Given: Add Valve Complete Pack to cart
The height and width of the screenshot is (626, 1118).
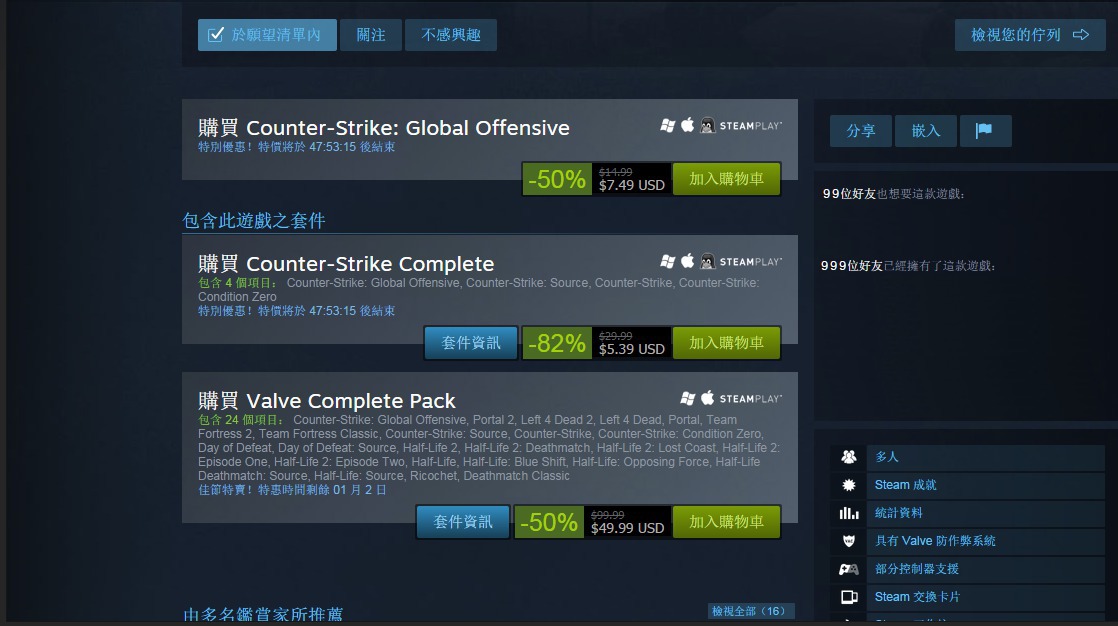Looking at the screenshot, I should tap(726, 522).
